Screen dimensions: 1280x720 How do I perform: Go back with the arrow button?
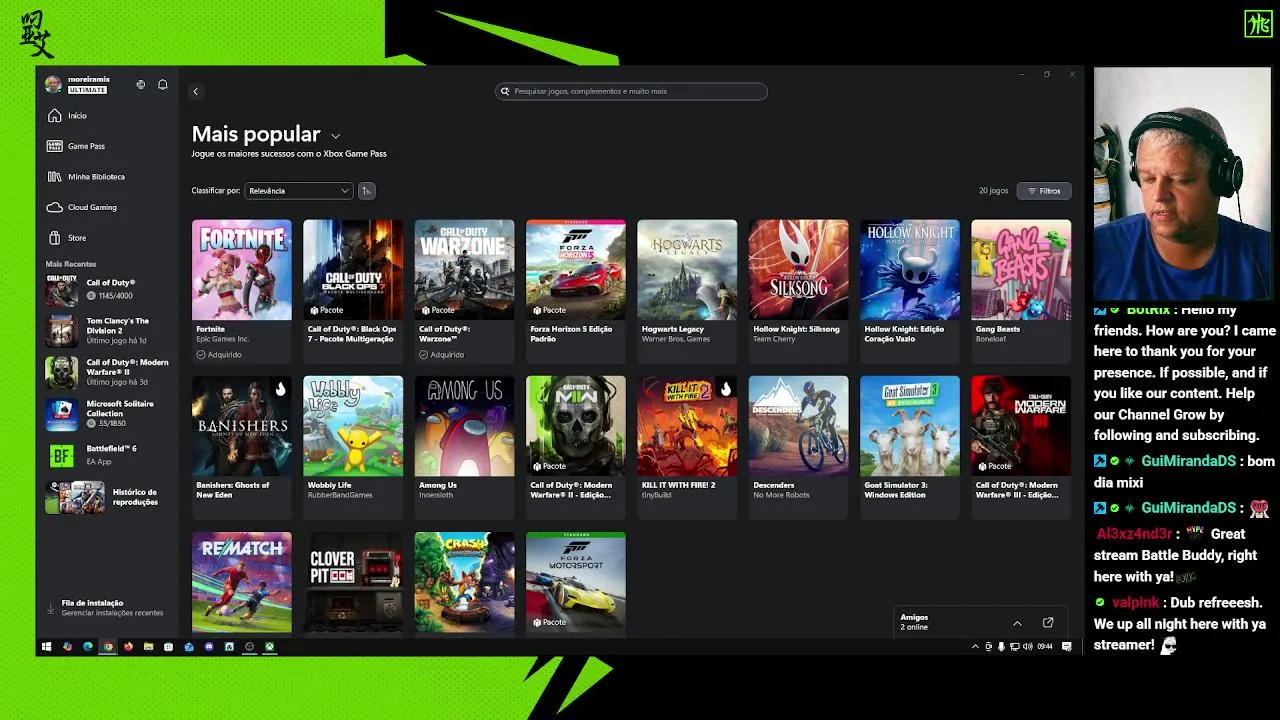click(195, 91)
